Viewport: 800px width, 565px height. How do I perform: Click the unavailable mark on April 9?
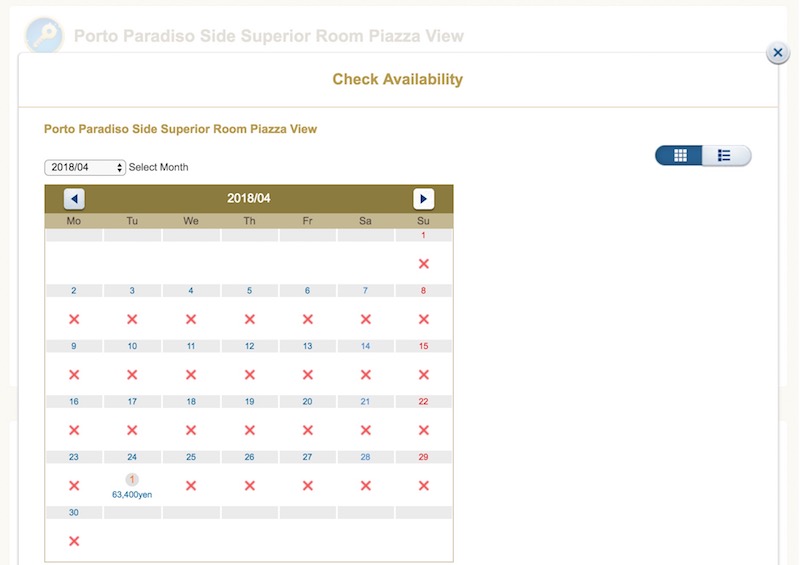74,375
